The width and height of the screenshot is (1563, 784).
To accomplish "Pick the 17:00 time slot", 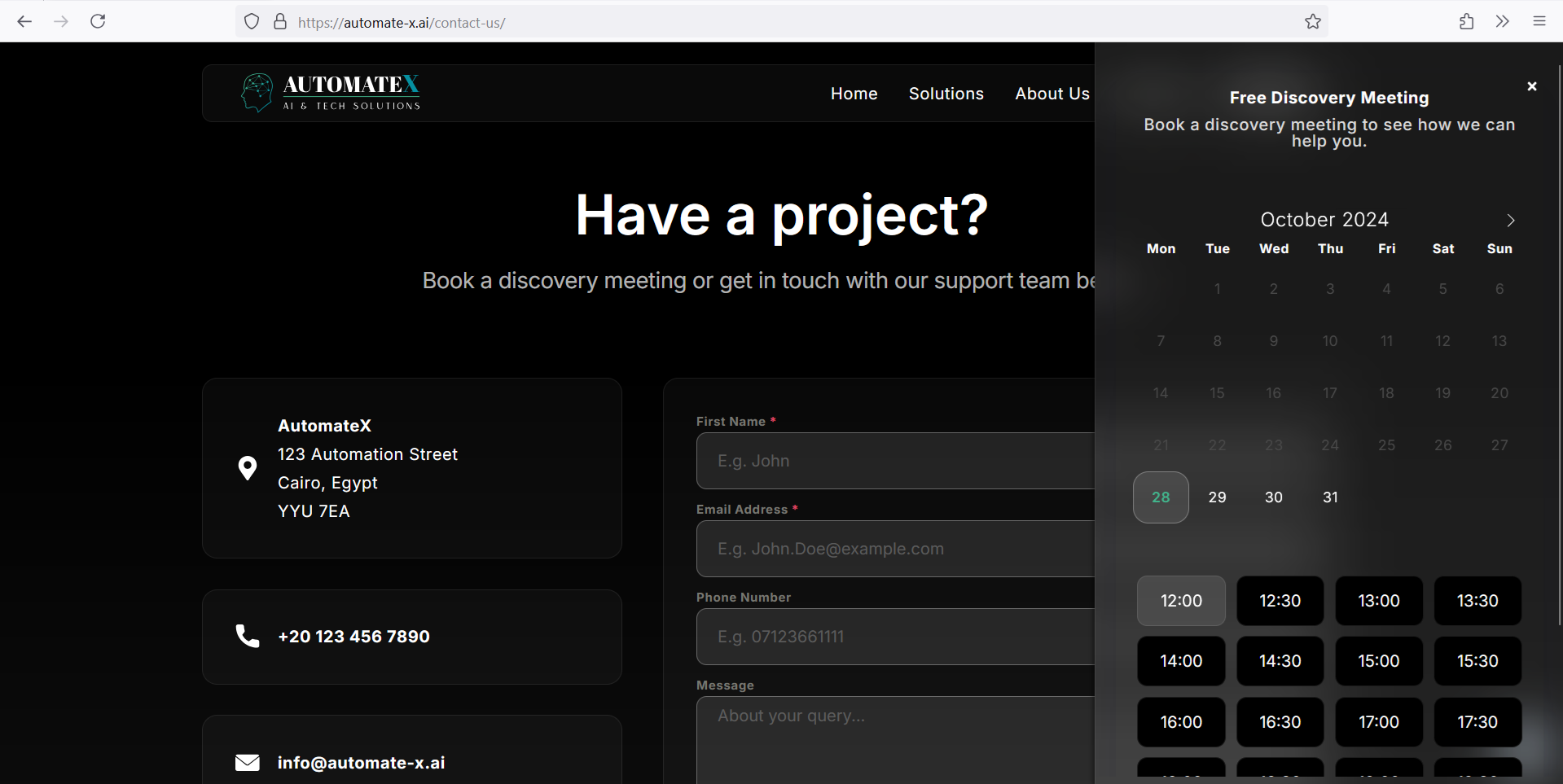I will (1378, 722).
